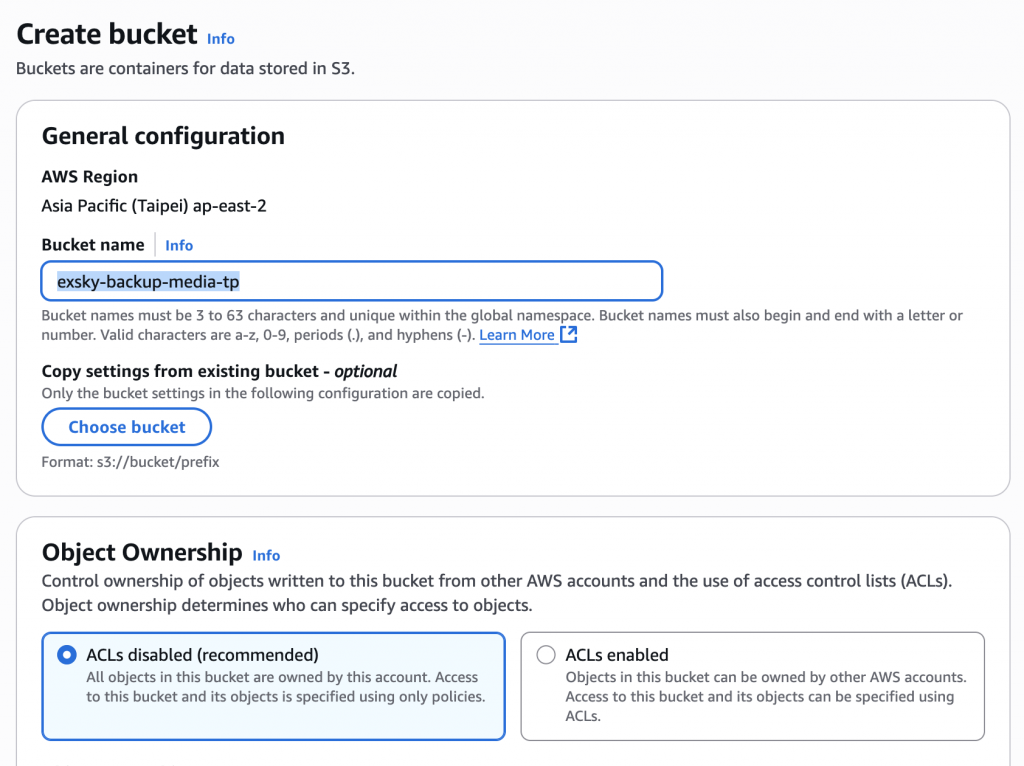1024x766 pixels.
Task: Select the ACLs disabled radio button
Action: [67, 655]
